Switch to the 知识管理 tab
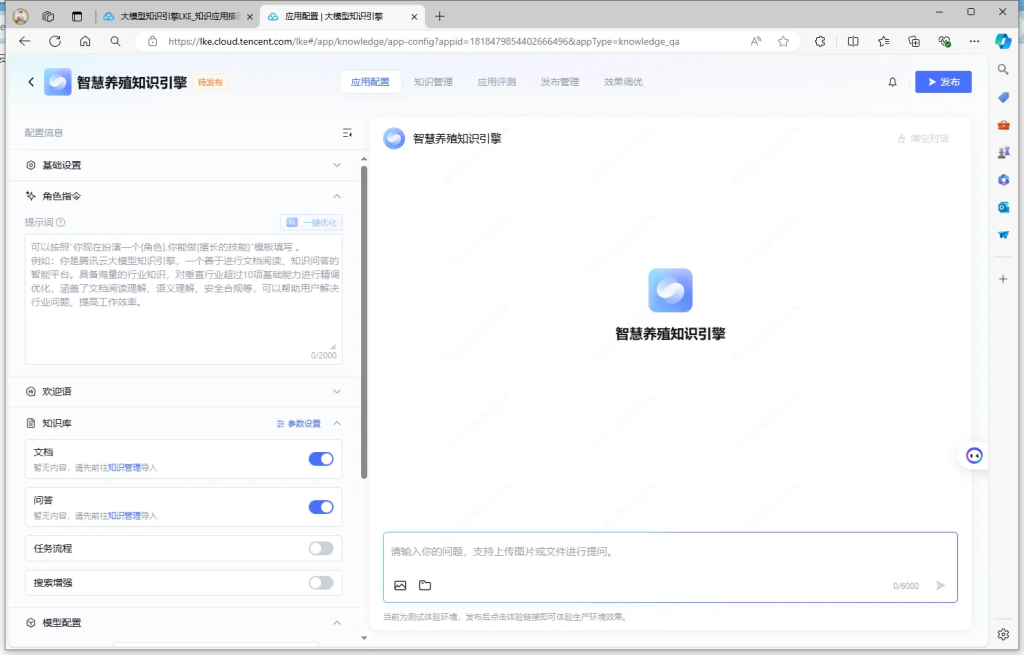The width and height of the screenshot is (1024, 655). click(433, 82)
